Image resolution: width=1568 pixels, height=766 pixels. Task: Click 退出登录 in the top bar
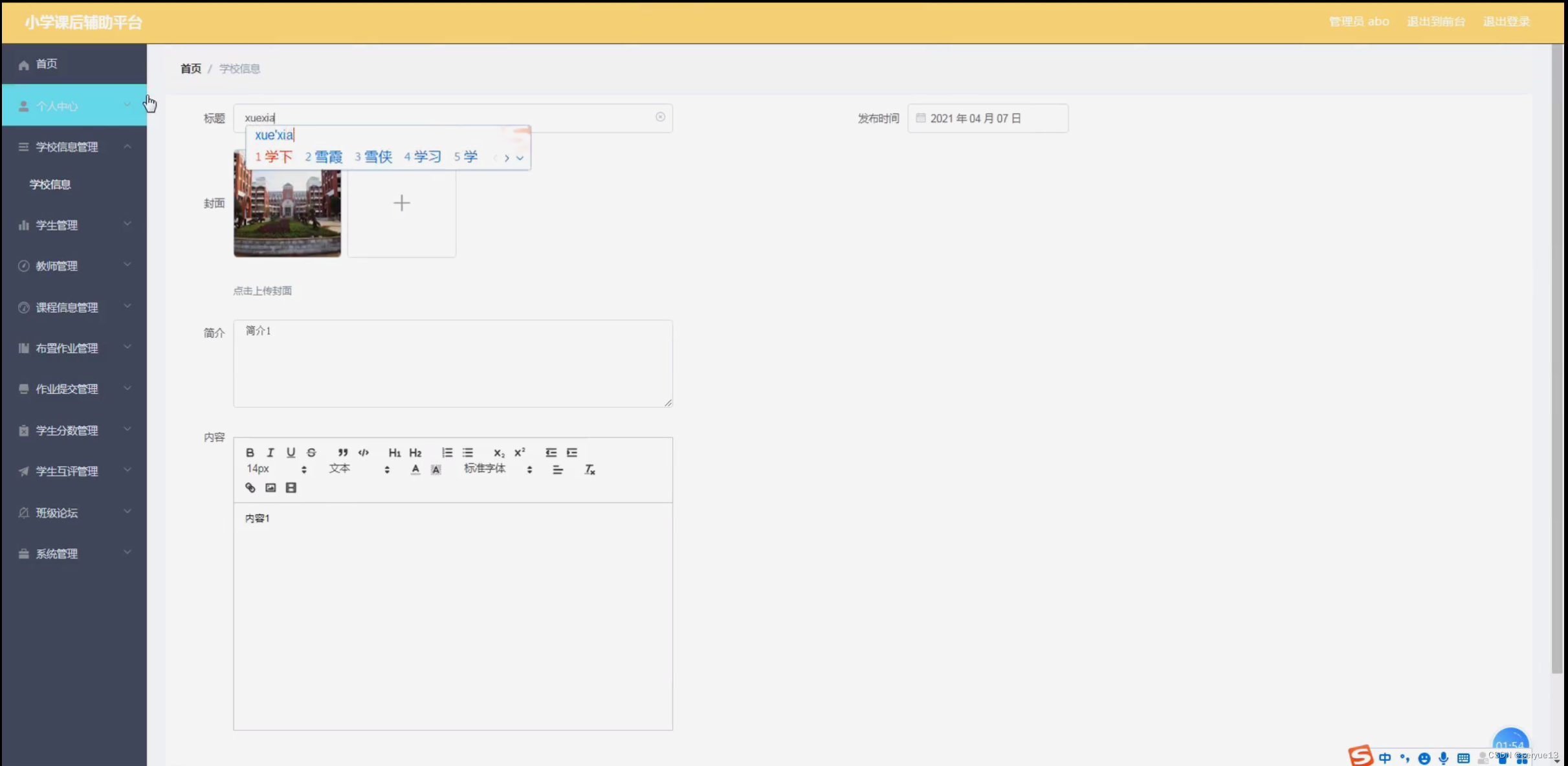coord(1506,21)
